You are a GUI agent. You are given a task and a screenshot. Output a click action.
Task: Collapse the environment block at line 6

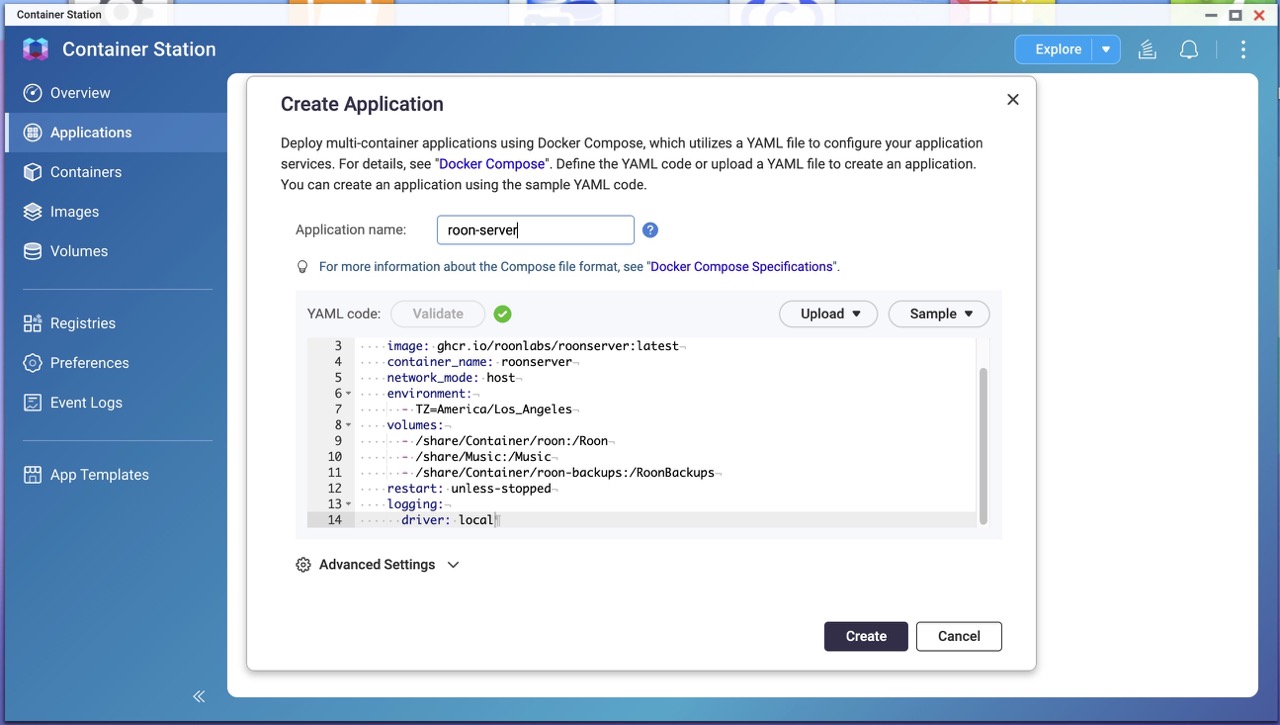[348, 394]
